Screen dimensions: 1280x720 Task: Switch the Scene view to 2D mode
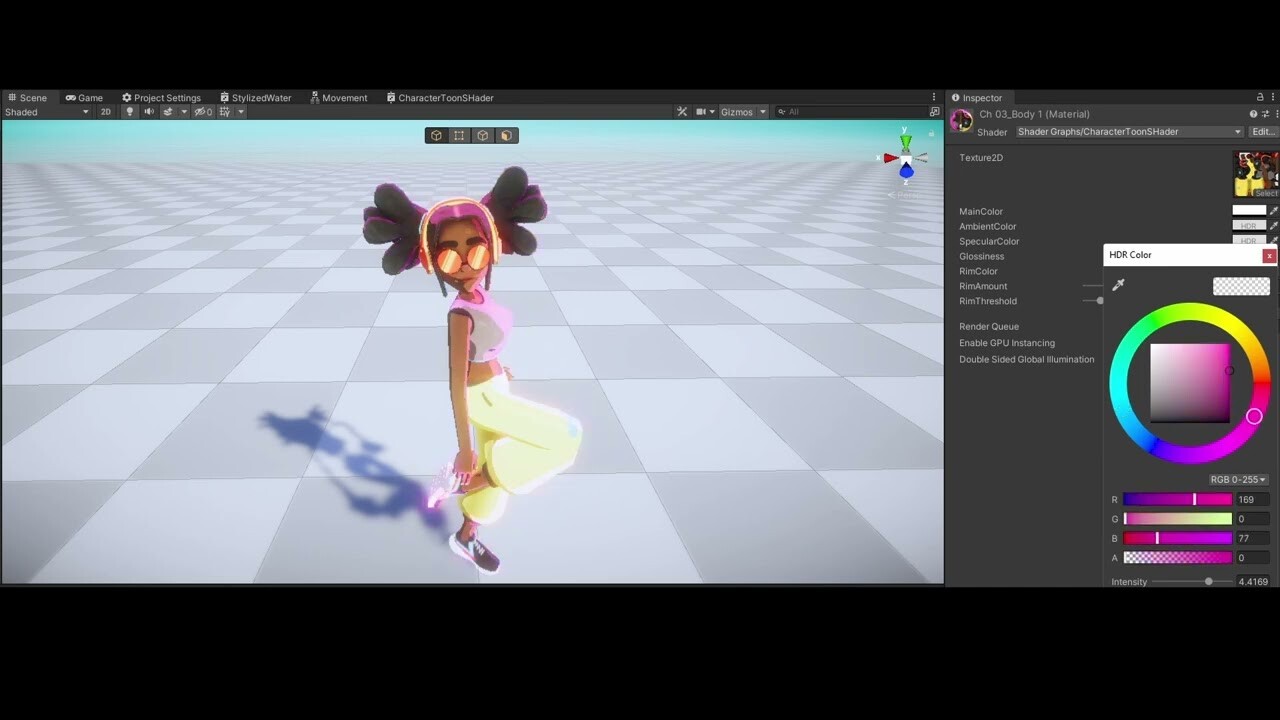point(106,111)
